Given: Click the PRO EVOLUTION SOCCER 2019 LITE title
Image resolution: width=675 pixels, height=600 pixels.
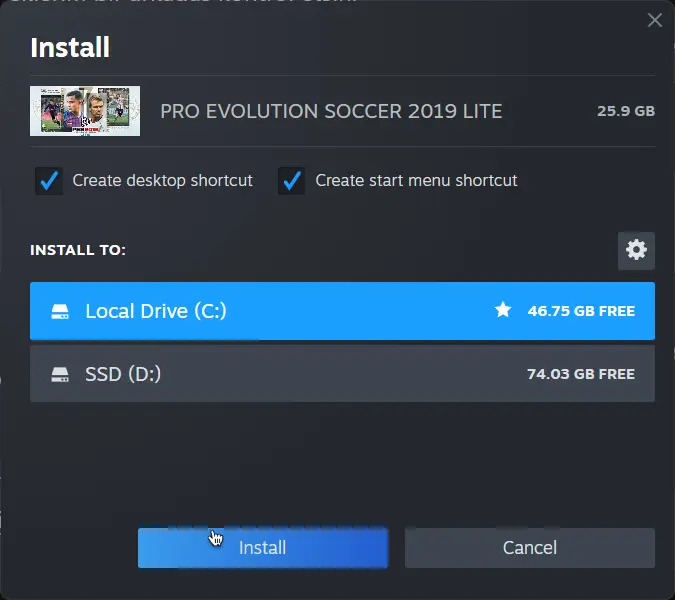Looking at the screenshot, I should [x=331, y=111].
